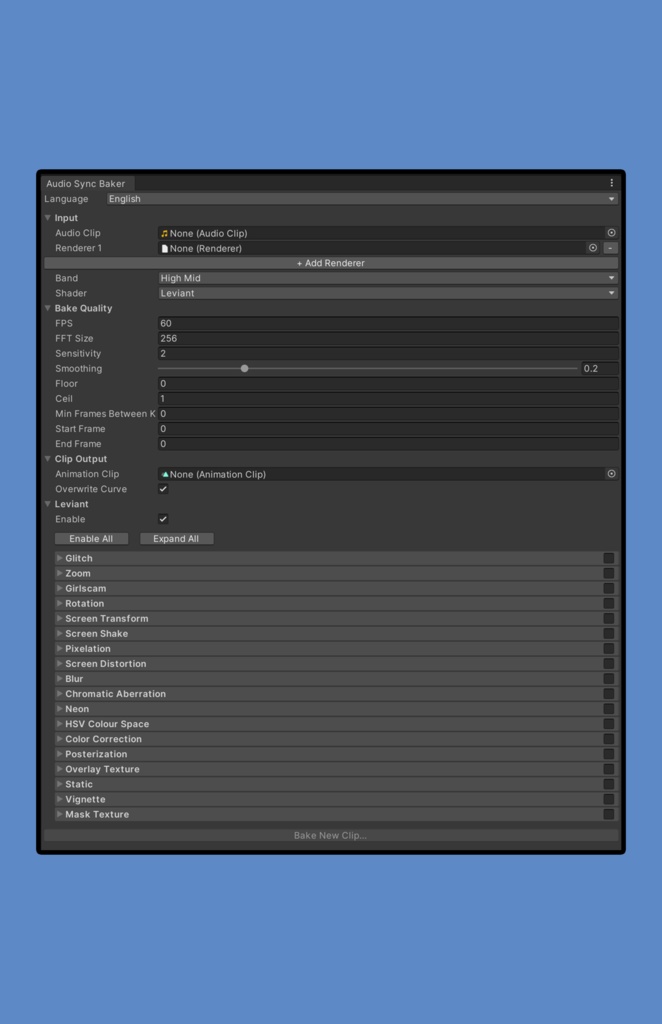Click the Start Frame input field

click(x=388, y=429)
